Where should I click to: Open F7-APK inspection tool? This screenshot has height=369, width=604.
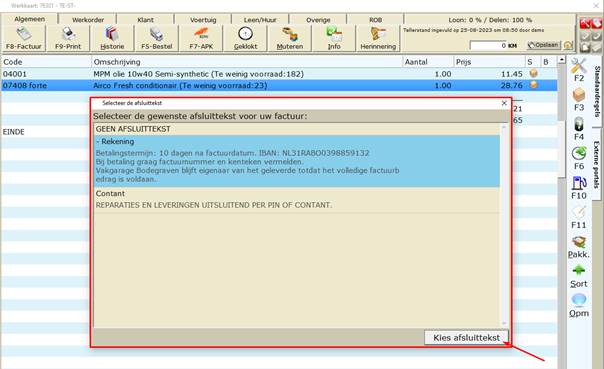click(x=201, y=39)
